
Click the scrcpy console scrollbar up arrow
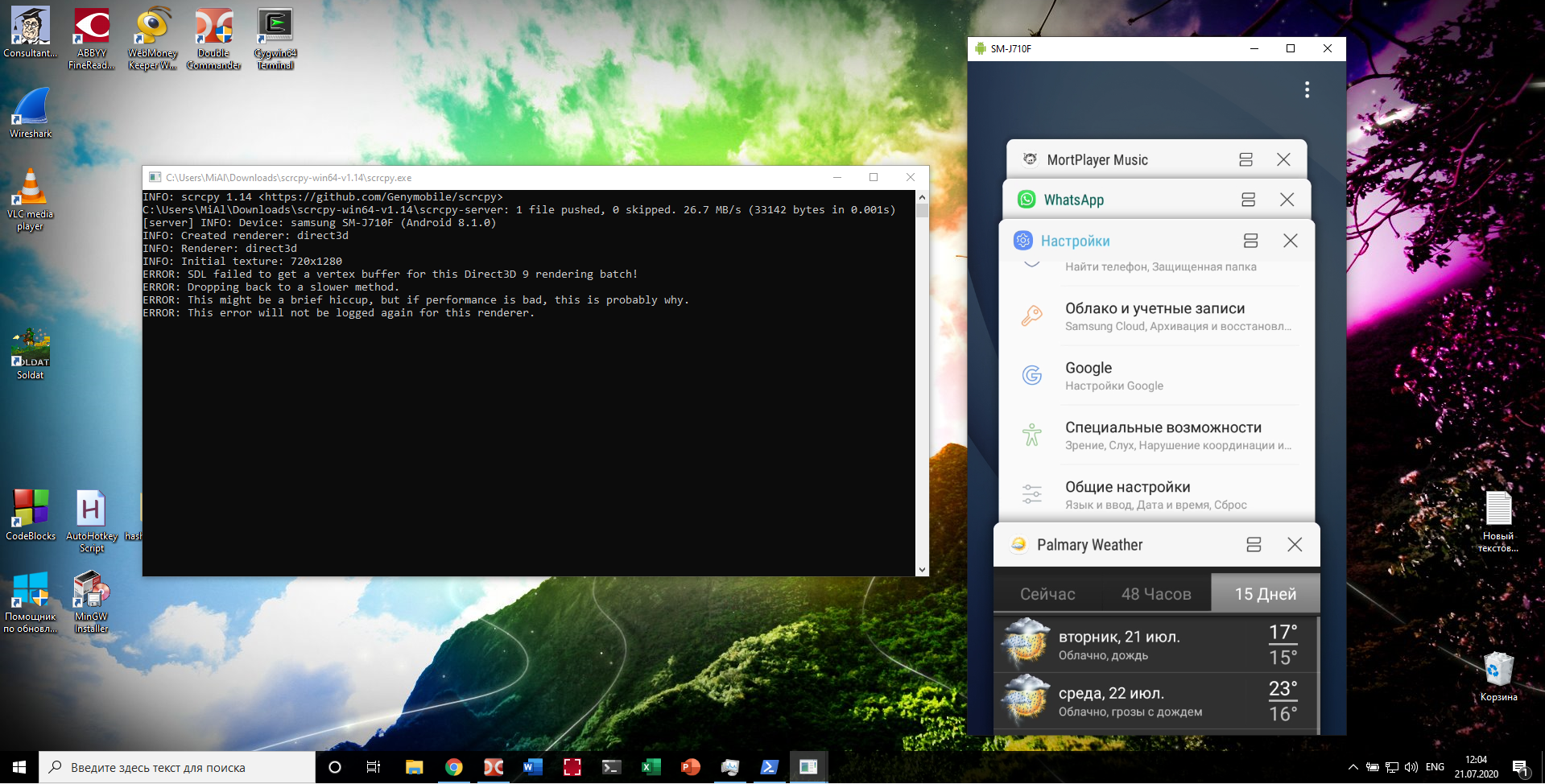pyautogui.click(x=922, y=197)
